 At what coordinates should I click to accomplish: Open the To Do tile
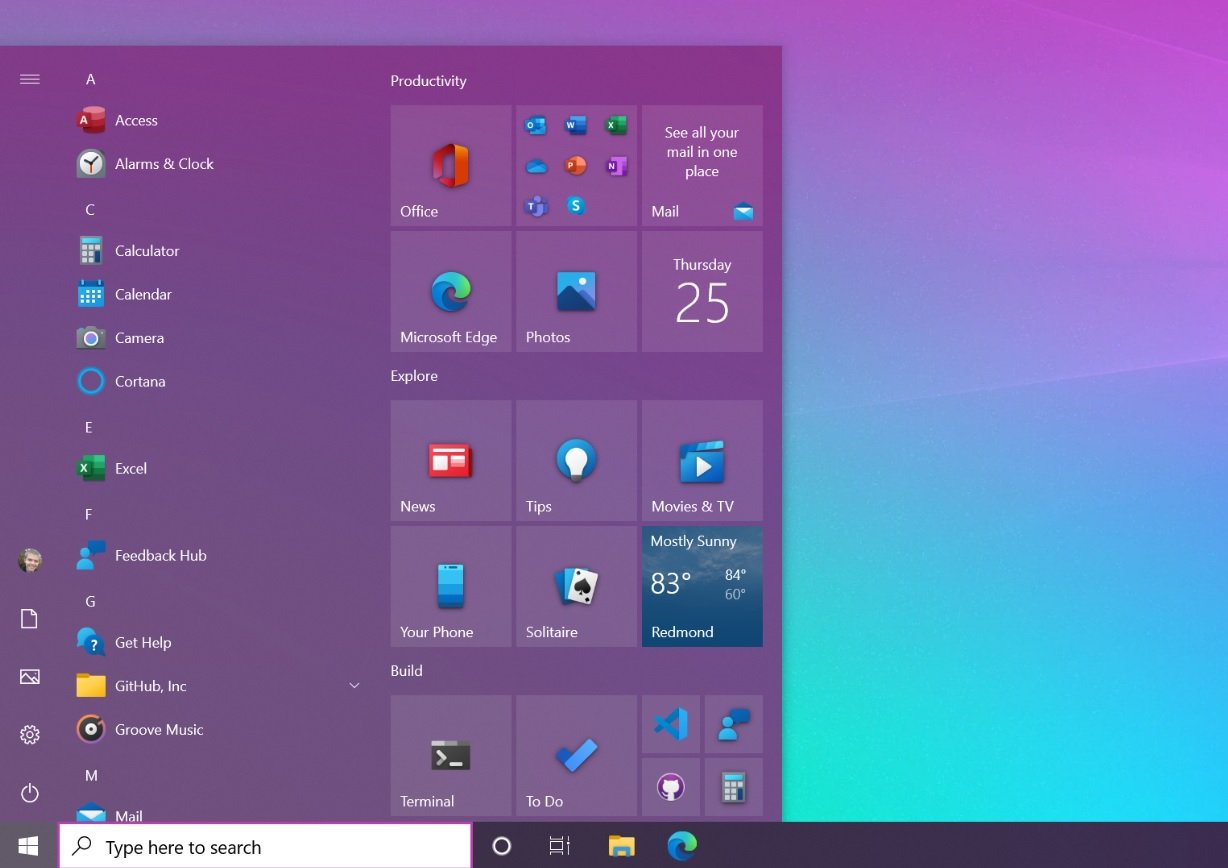[576, 755]
